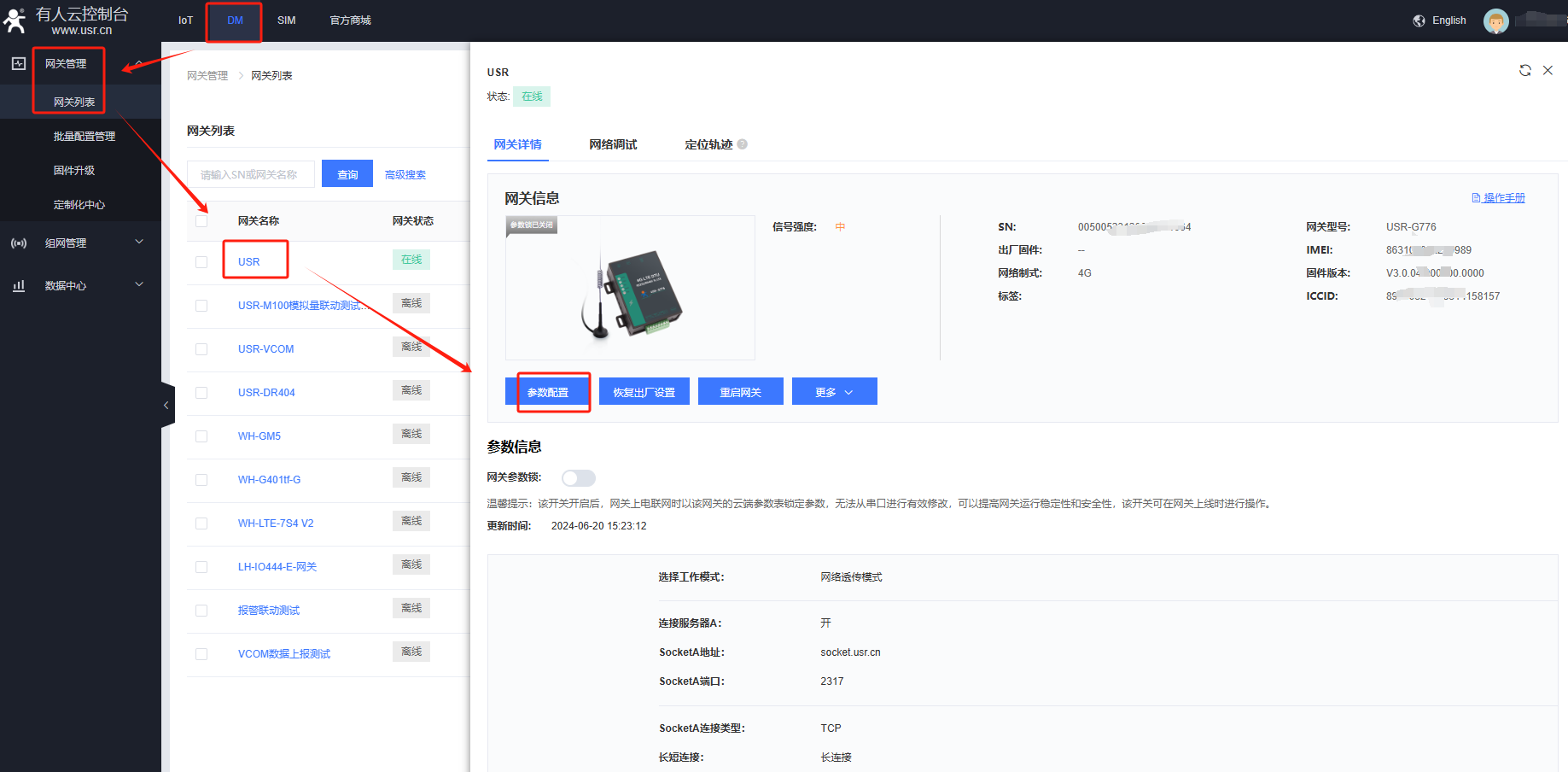
Task: Open the 更多 dropdown button
Action: coord(834,392)
